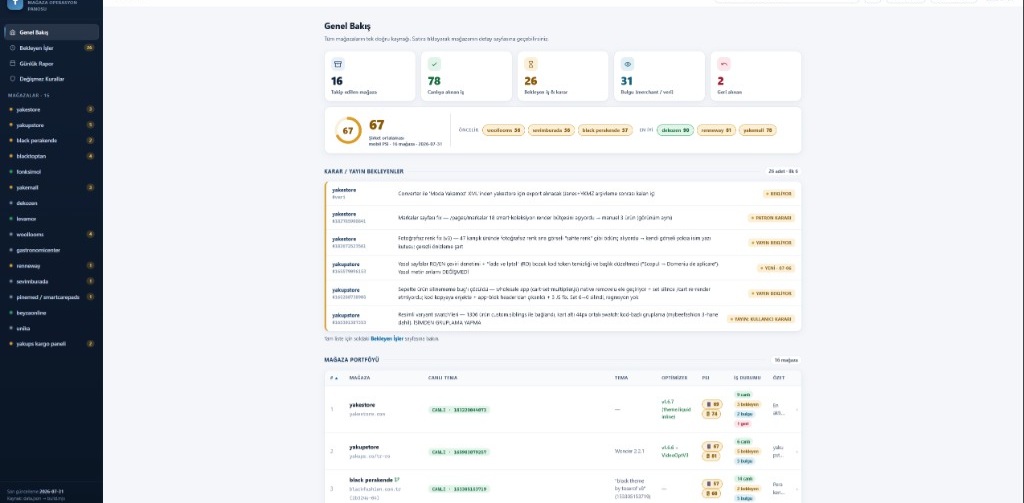Click the external link icon beside black perakende
The image size is (1024, 503).
tap(396, 479)
